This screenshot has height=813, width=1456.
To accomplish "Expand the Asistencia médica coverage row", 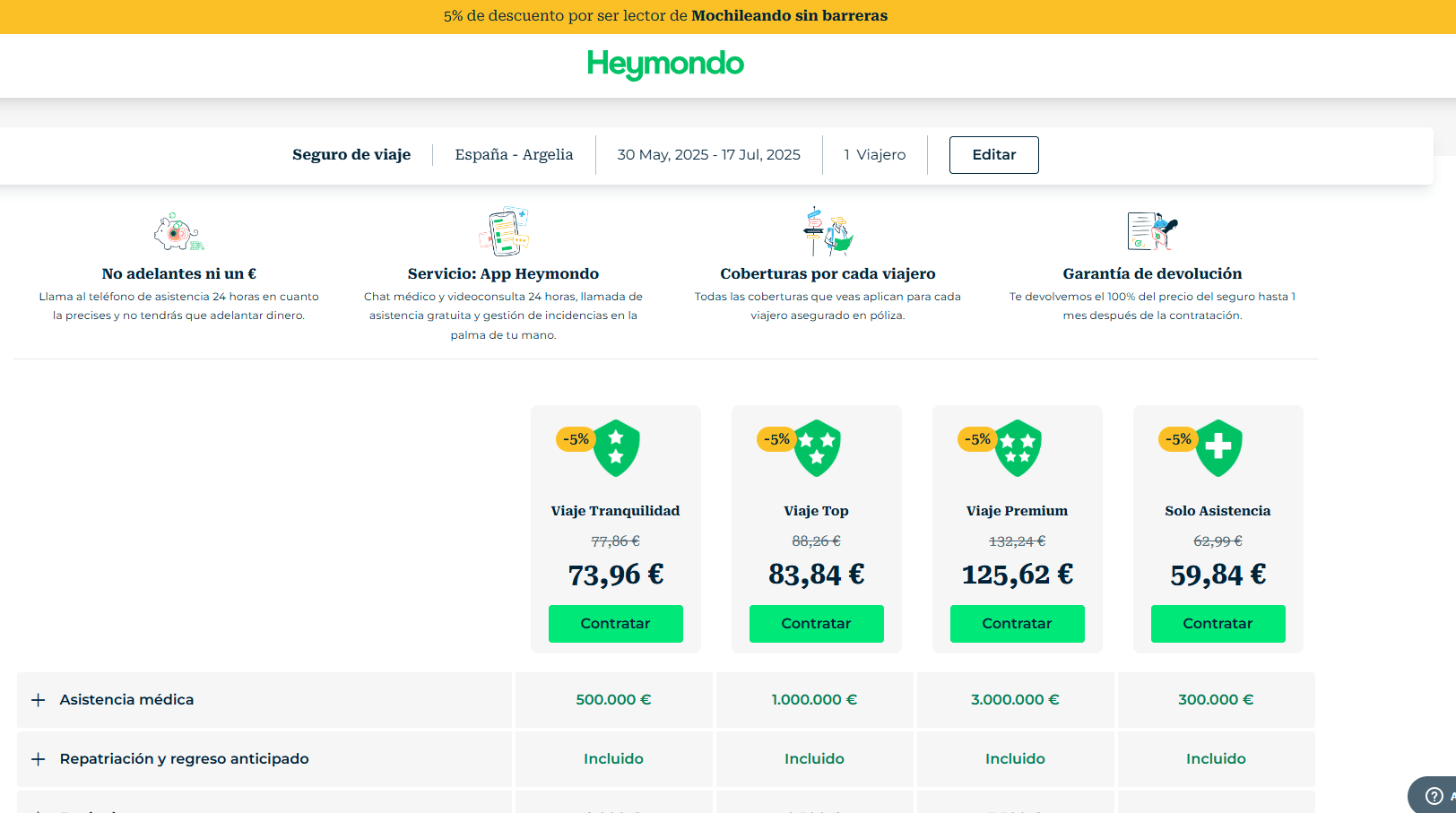I will [x=39, y=700].
